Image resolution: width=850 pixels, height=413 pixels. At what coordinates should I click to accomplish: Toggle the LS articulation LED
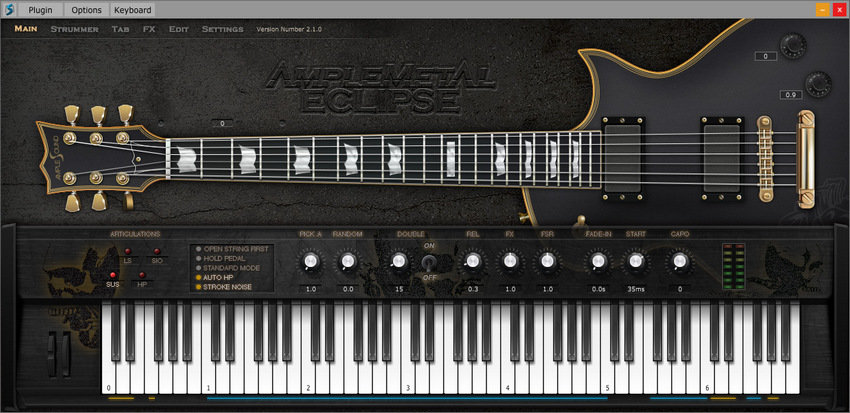point(128,251)
